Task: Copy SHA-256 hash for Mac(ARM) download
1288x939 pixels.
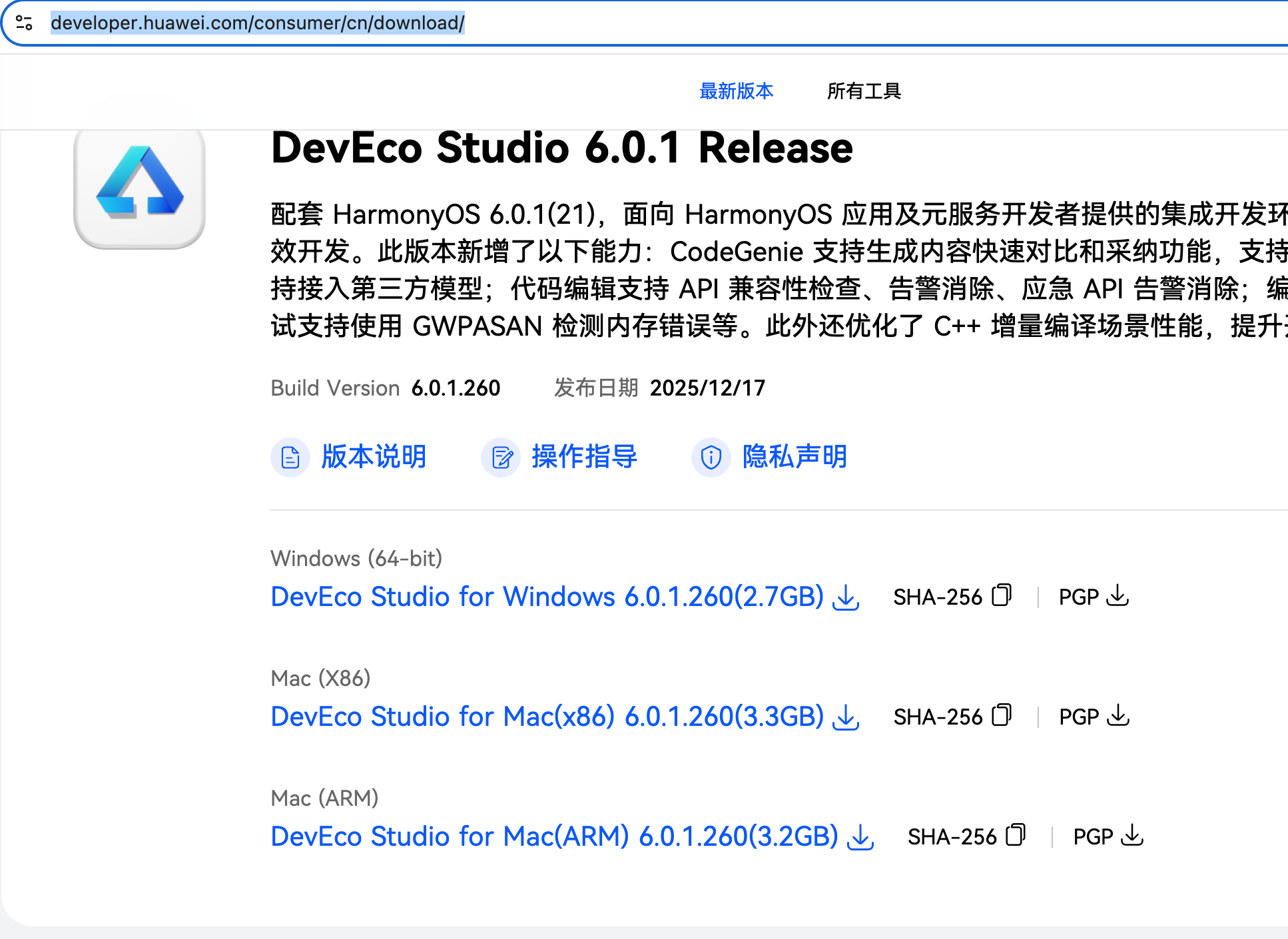Action: 1016,835
